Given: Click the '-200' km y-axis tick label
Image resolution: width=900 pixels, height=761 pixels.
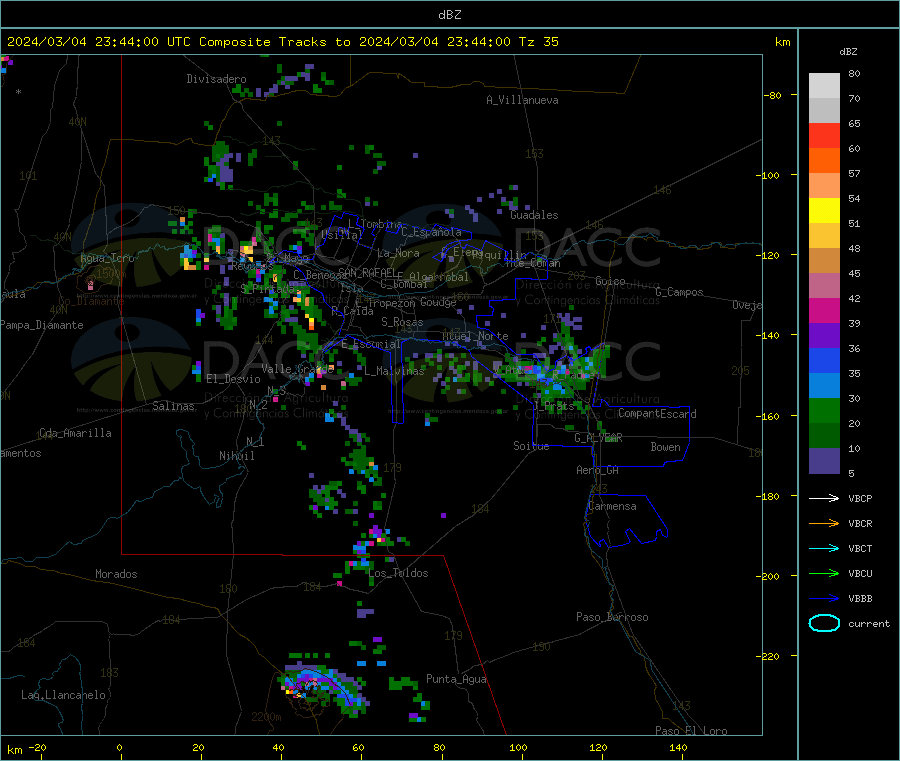Looking at the screenshot, I should pos(770,576).
